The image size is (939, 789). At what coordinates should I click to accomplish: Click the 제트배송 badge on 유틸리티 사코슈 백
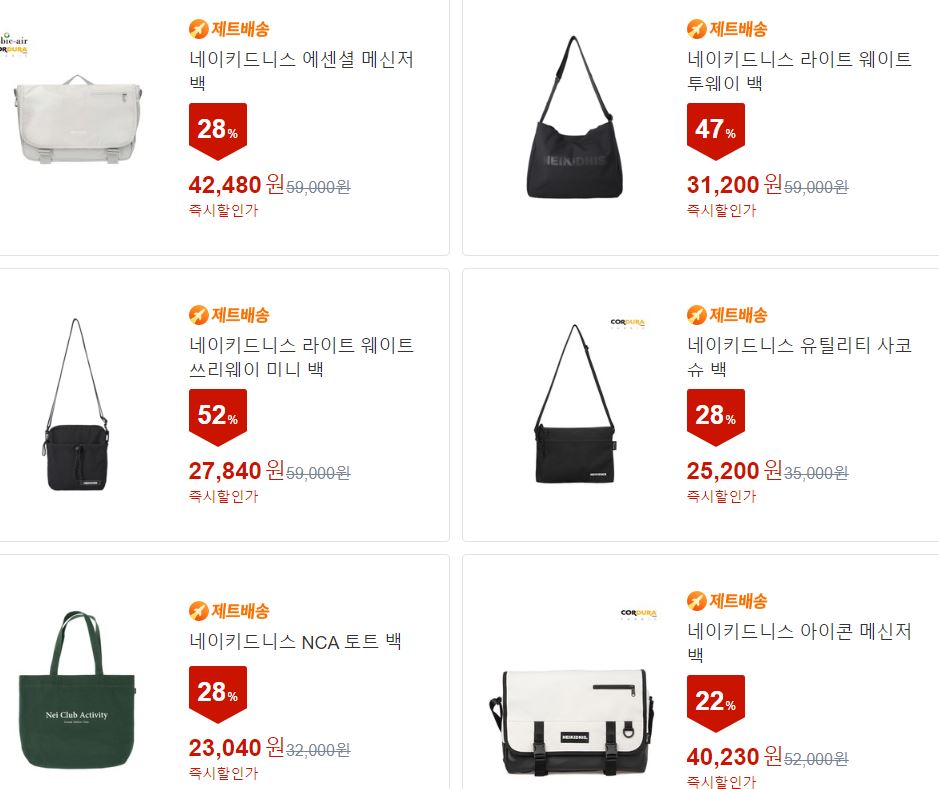(x=727, y=314)
